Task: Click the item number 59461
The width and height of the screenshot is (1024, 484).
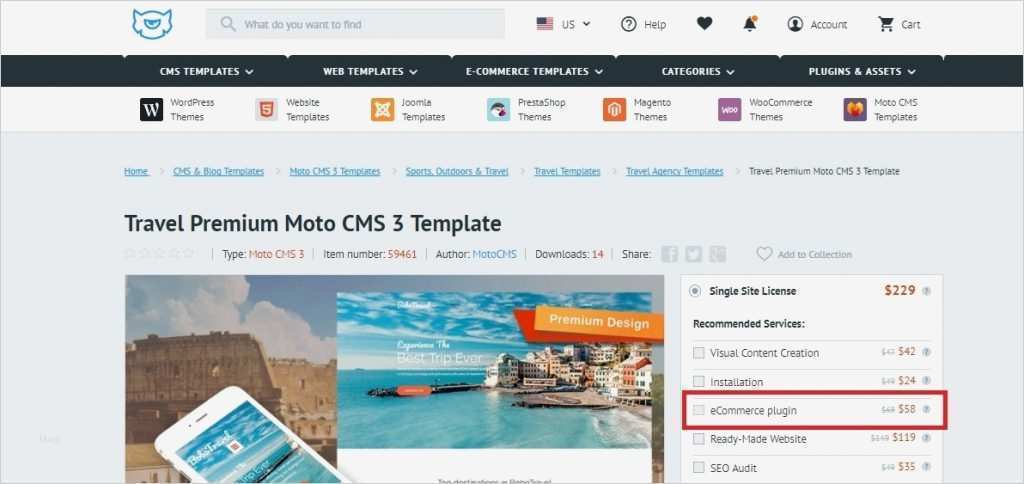Action: pos(402,254)
